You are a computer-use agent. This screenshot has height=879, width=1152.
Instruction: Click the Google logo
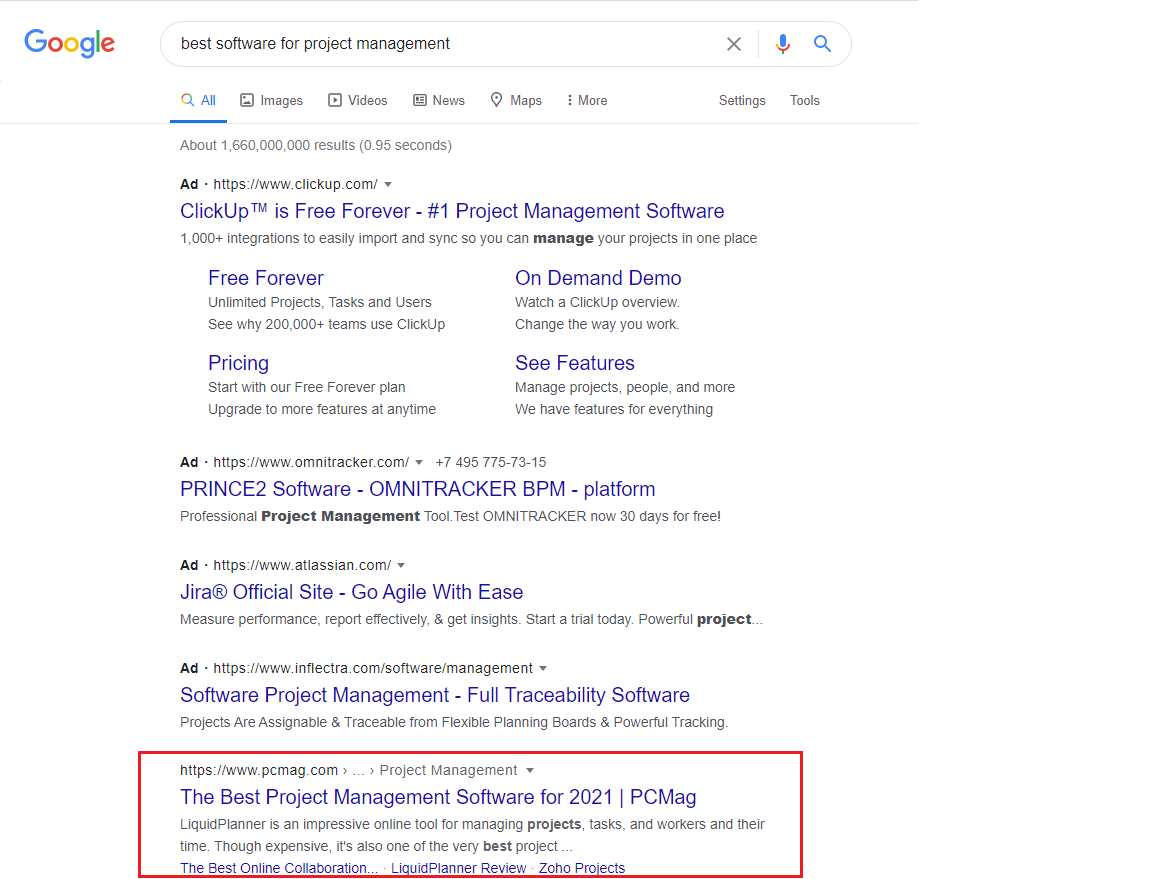pyautogui.click(x=70, y=43)
